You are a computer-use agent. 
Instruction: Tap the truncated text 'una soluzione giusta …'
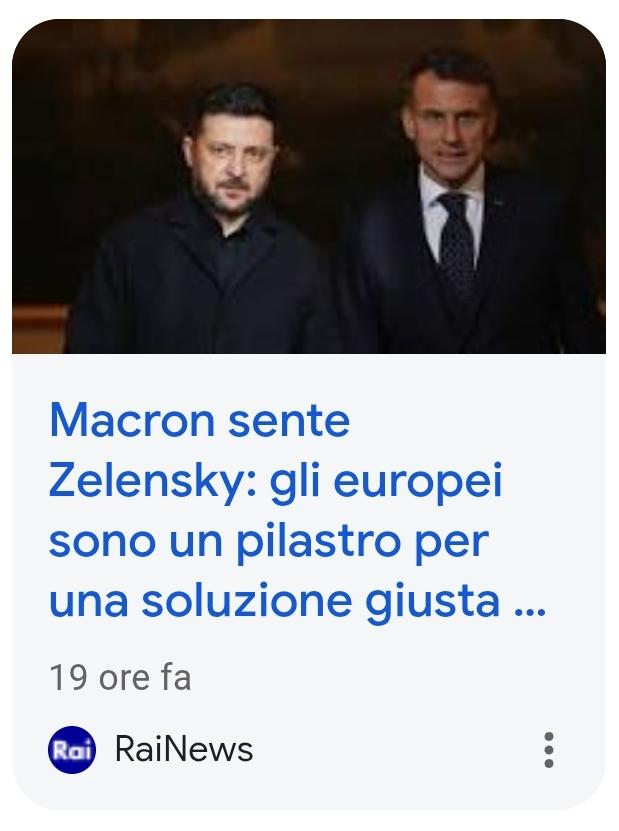click(297, 601)
